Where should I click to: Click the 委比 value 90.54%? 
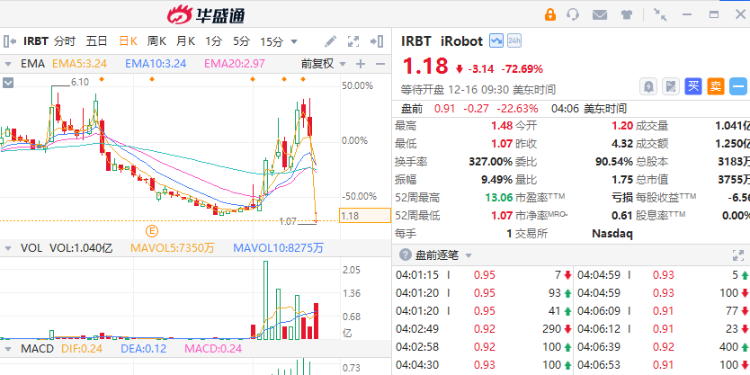(x=614, y=162)
